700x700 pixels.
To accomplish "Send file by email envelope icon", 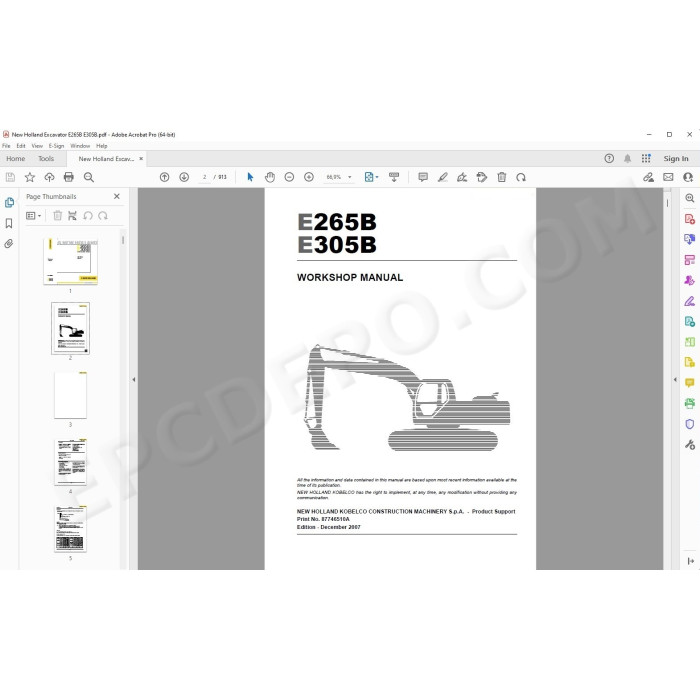I will coord(668,177).
